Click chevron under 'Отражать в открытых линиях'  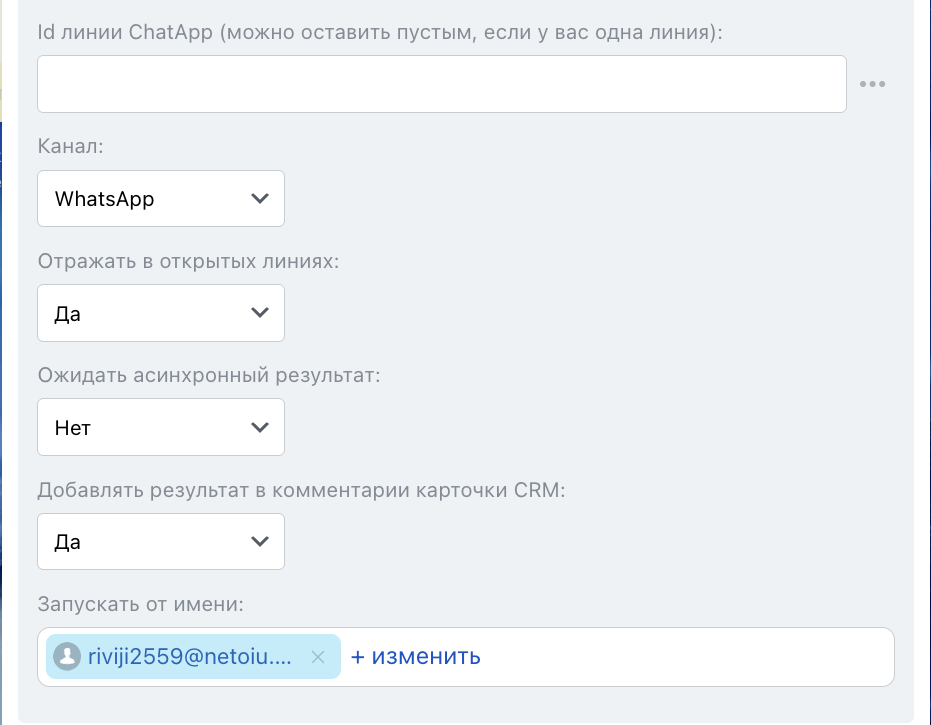(260, 313)
